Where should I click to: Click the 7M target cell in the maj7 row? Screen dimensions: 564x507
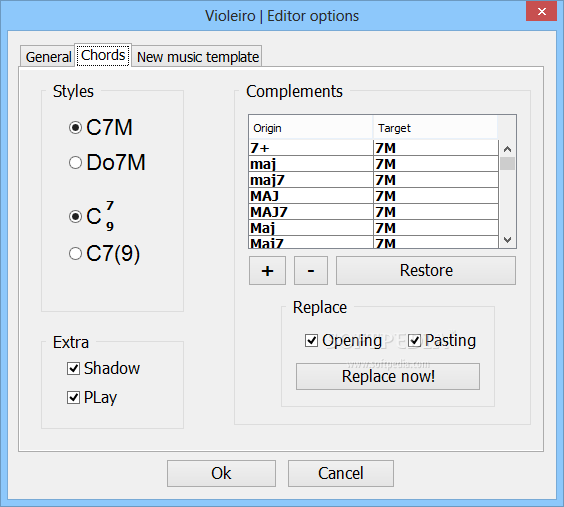pyautogui.click(x=436, y=179)
